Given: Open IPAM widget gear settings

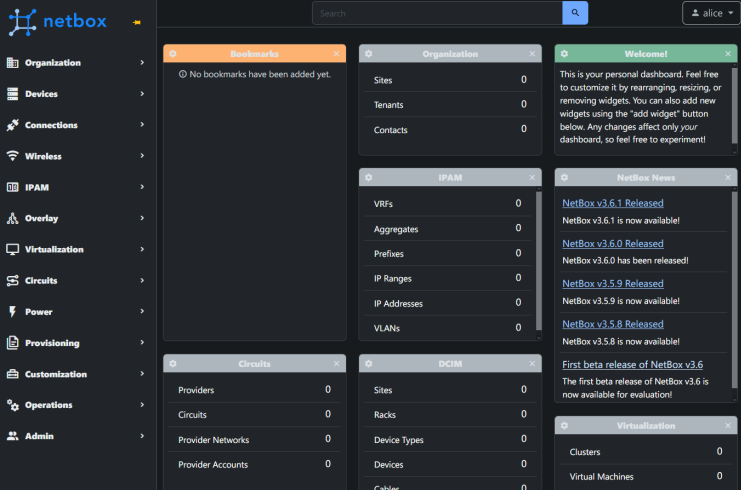Looking at the screenshot, I should point(369,178).
